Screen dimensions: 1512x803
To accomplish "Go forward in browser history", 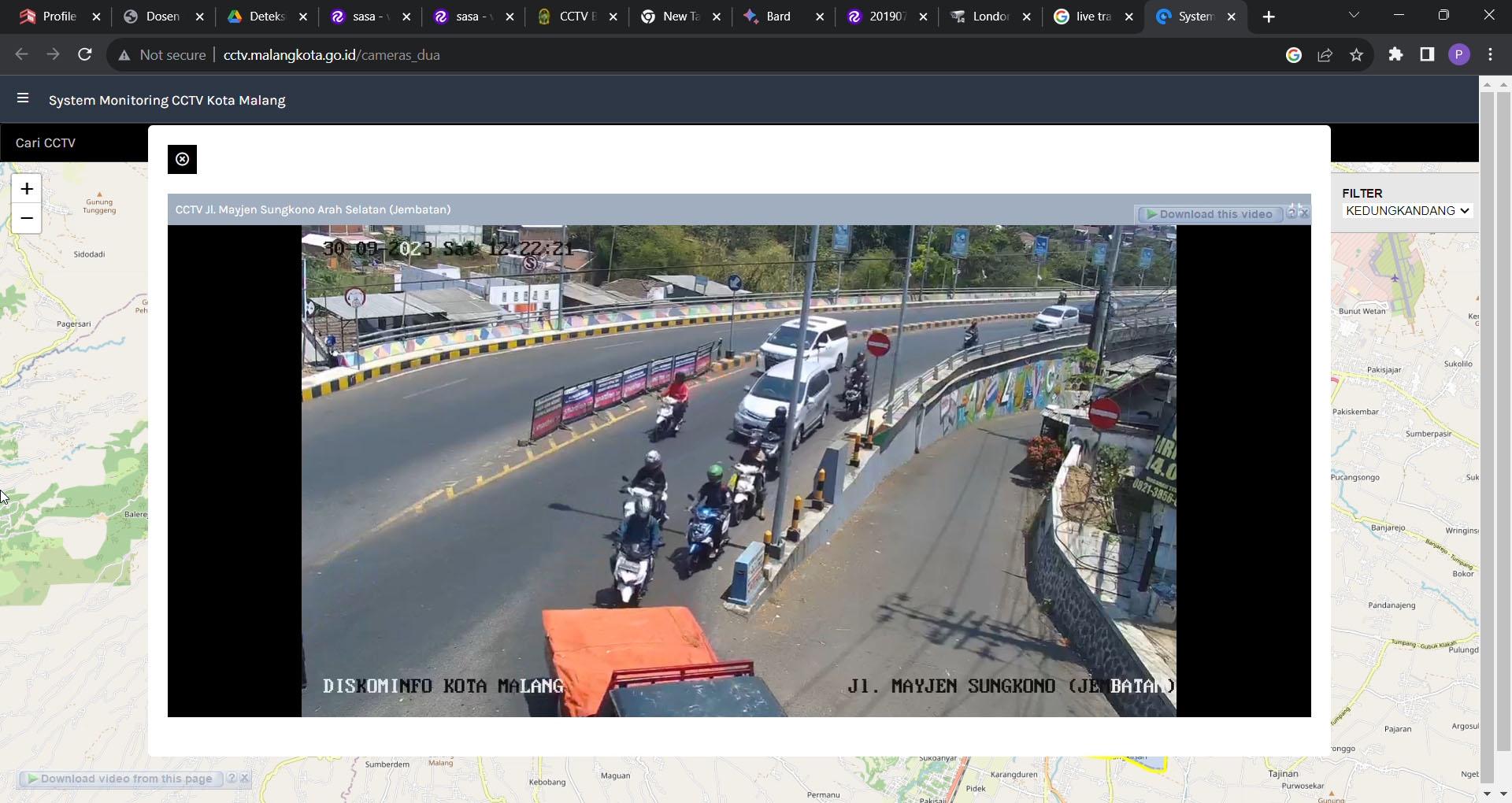I will (53, 54).
